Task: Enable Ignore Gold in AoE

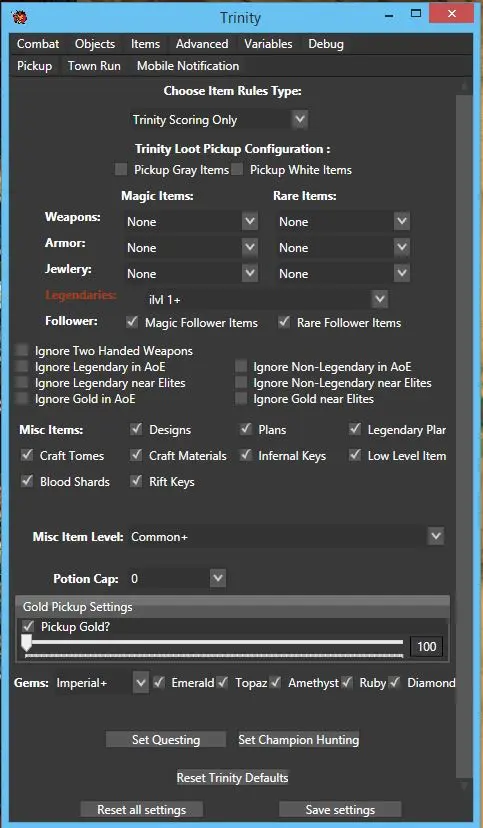Action: click(22, 398)
